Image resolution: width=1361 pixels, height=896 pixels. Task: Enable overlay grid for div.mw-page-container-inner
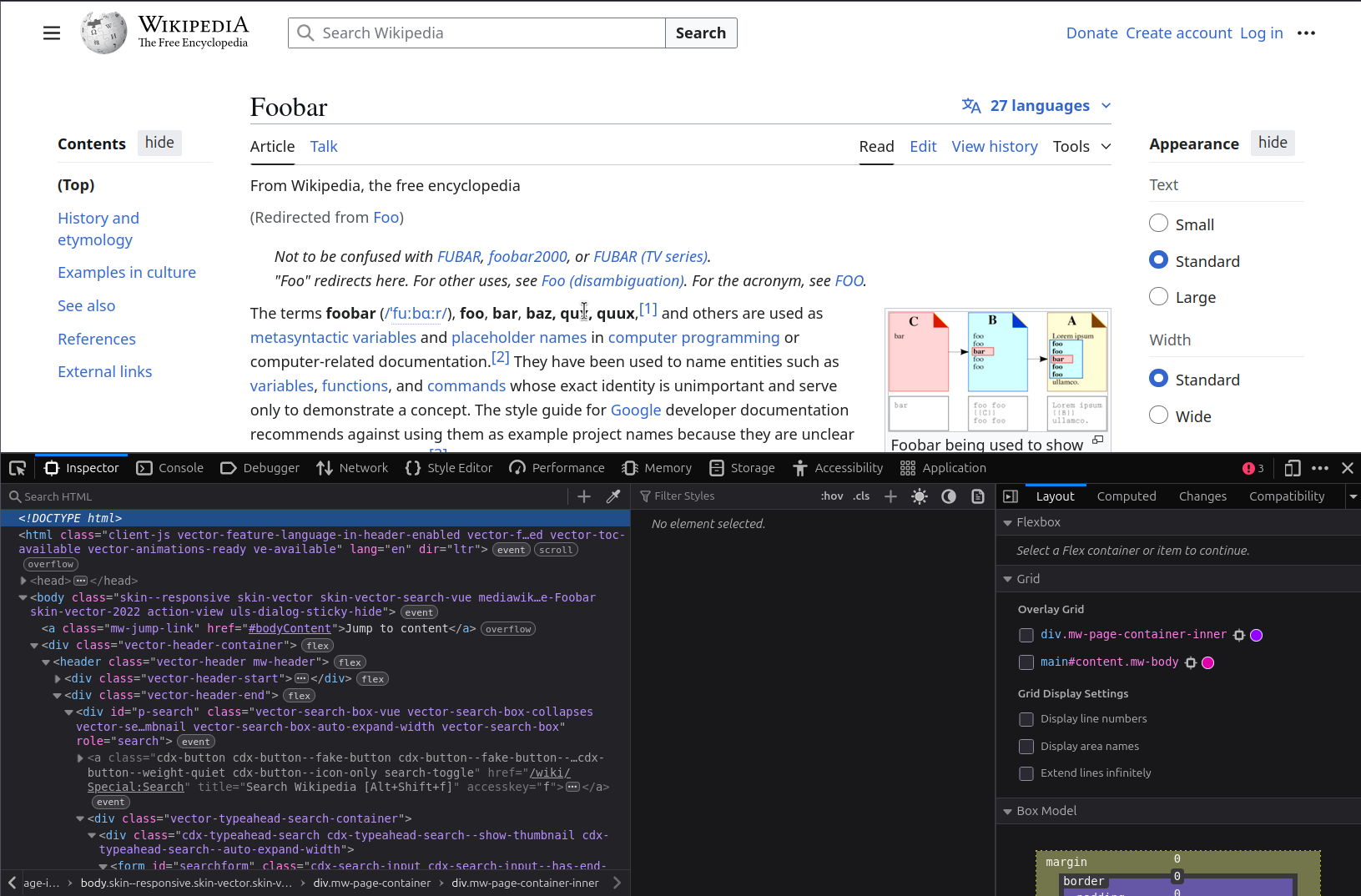[1026, 635]
